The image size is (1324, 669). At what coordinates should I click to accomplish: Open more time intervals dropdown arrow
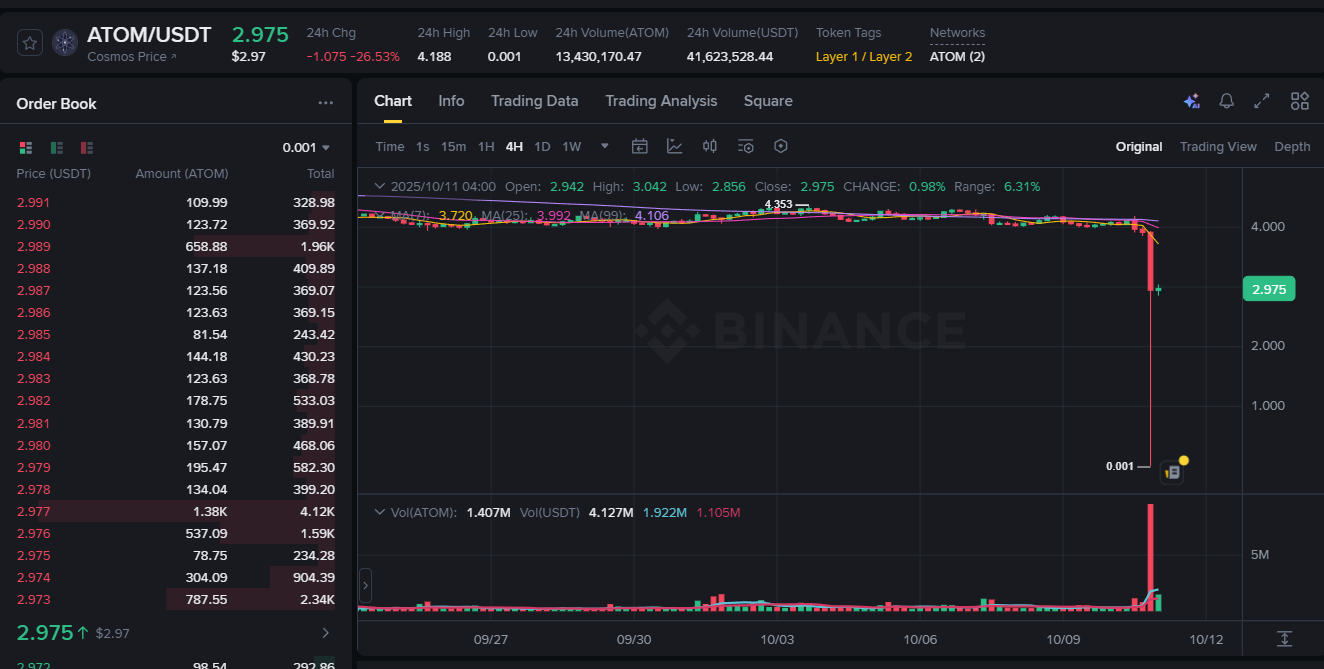(x=604, y=146)
